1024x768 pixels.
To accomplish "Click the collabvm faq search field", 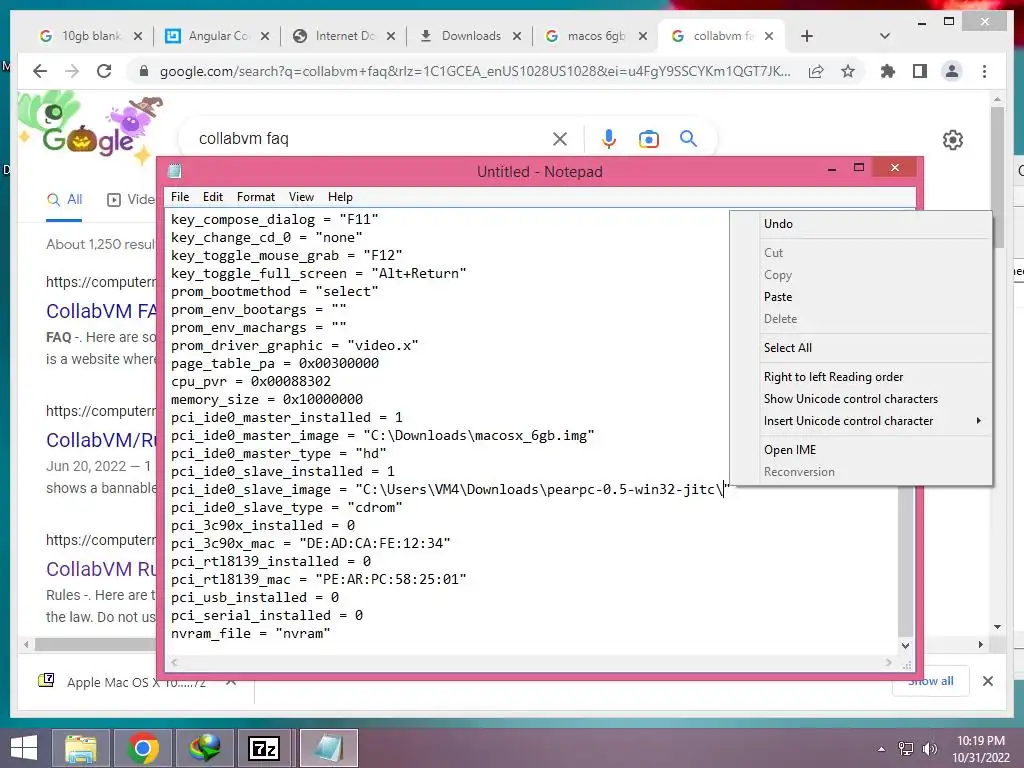I will coord(369,138).
